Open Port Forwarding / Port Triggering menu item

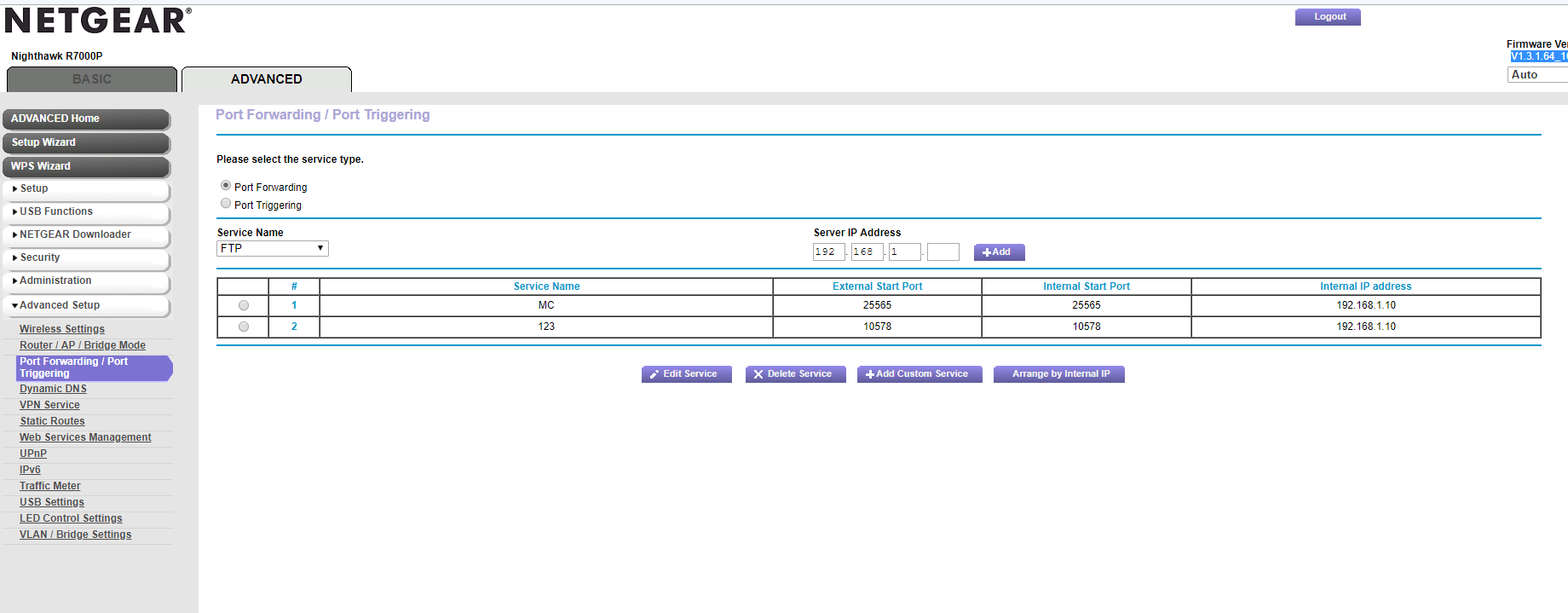click(x=94, y=367)
